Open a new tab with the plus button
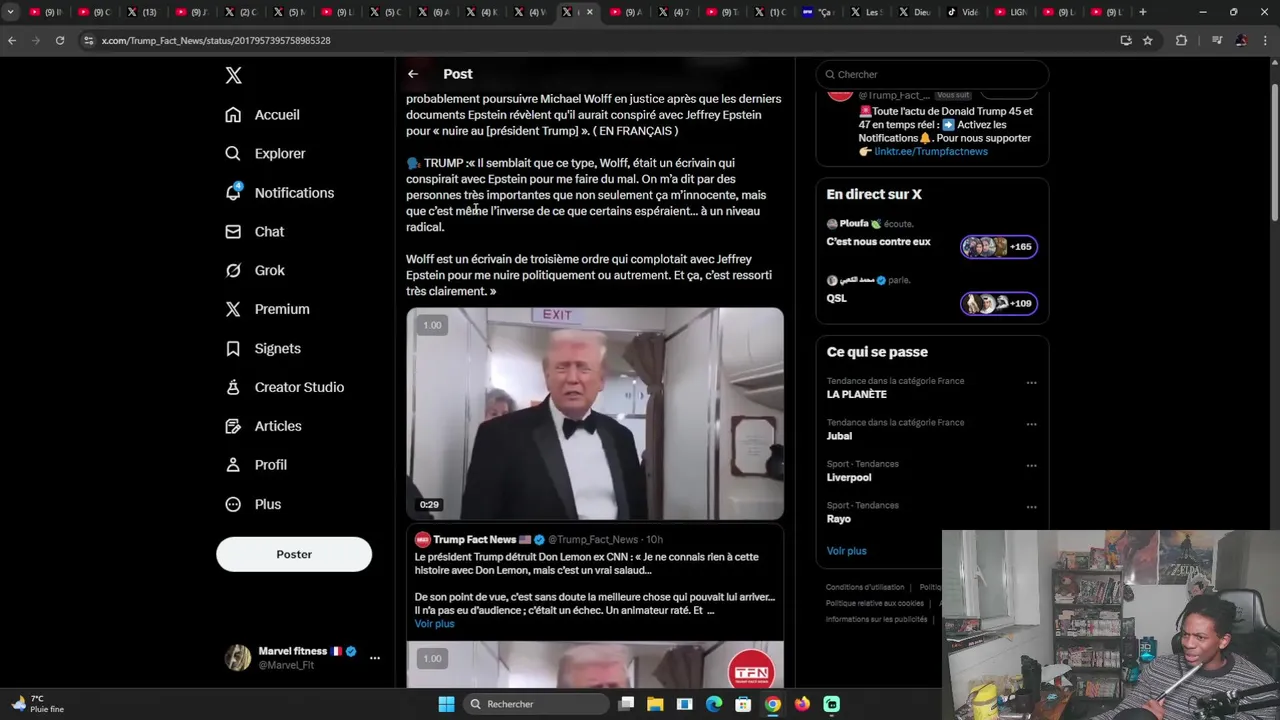 click(x=1143, y=12)
